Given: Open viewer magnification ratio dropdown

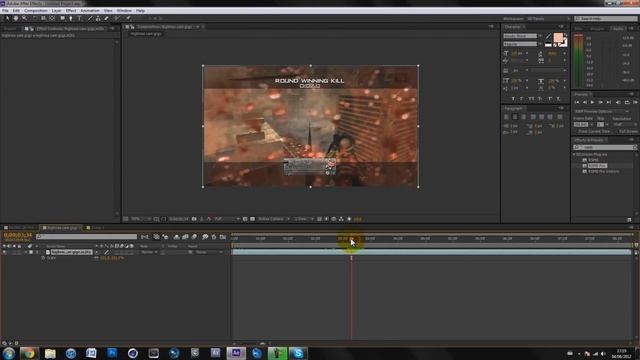Looking at the screenshot, I should click(x=140, y=219).
